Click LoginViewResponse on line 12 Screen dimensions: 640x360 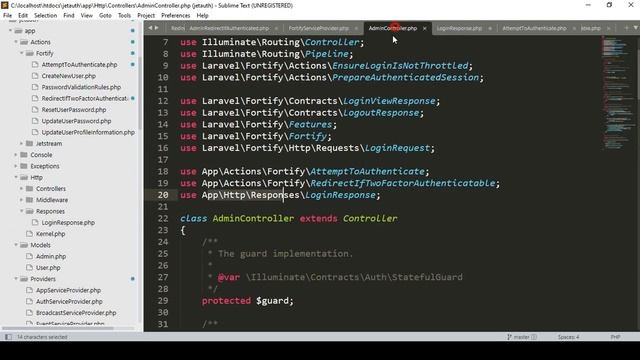click(x=389, y=101)
